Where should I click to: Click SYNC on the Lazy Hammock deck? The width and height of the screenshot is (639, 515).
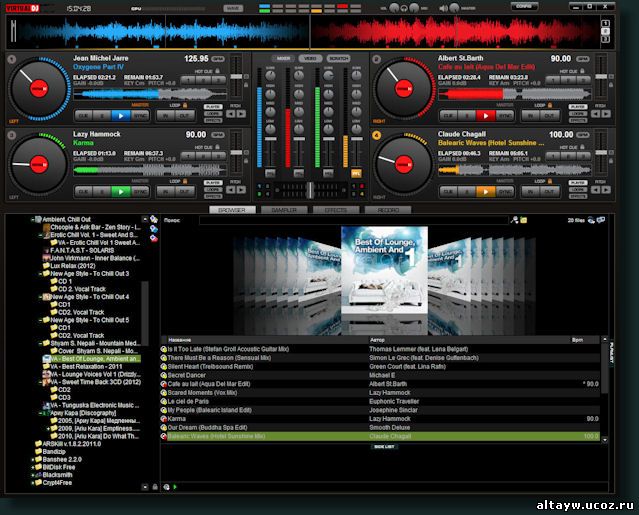(x=140, y=191)
